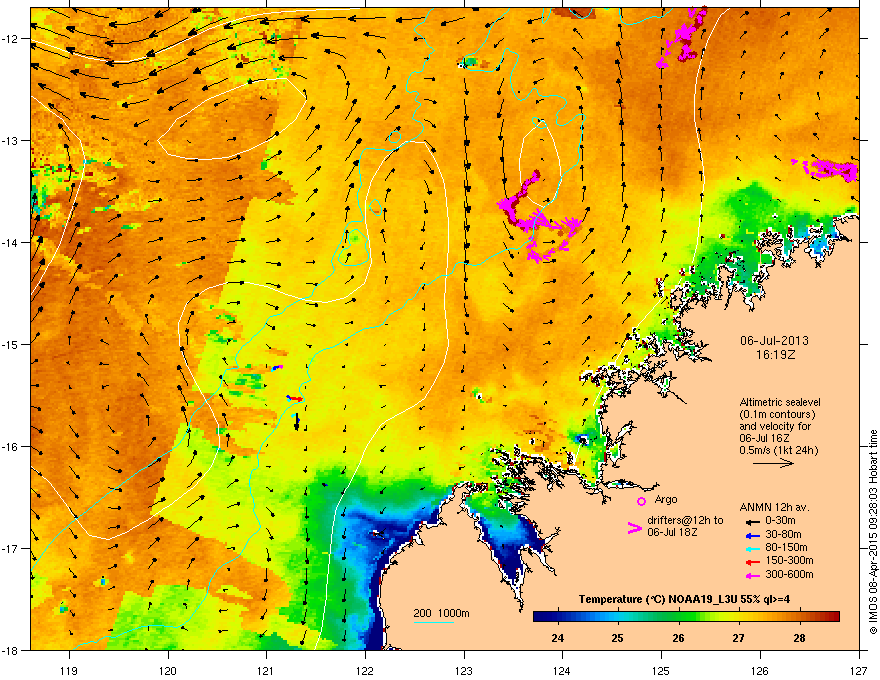Click the 'drifters@12h to' legend text
This screenshot has height=680, width=880.
[685, 520]
